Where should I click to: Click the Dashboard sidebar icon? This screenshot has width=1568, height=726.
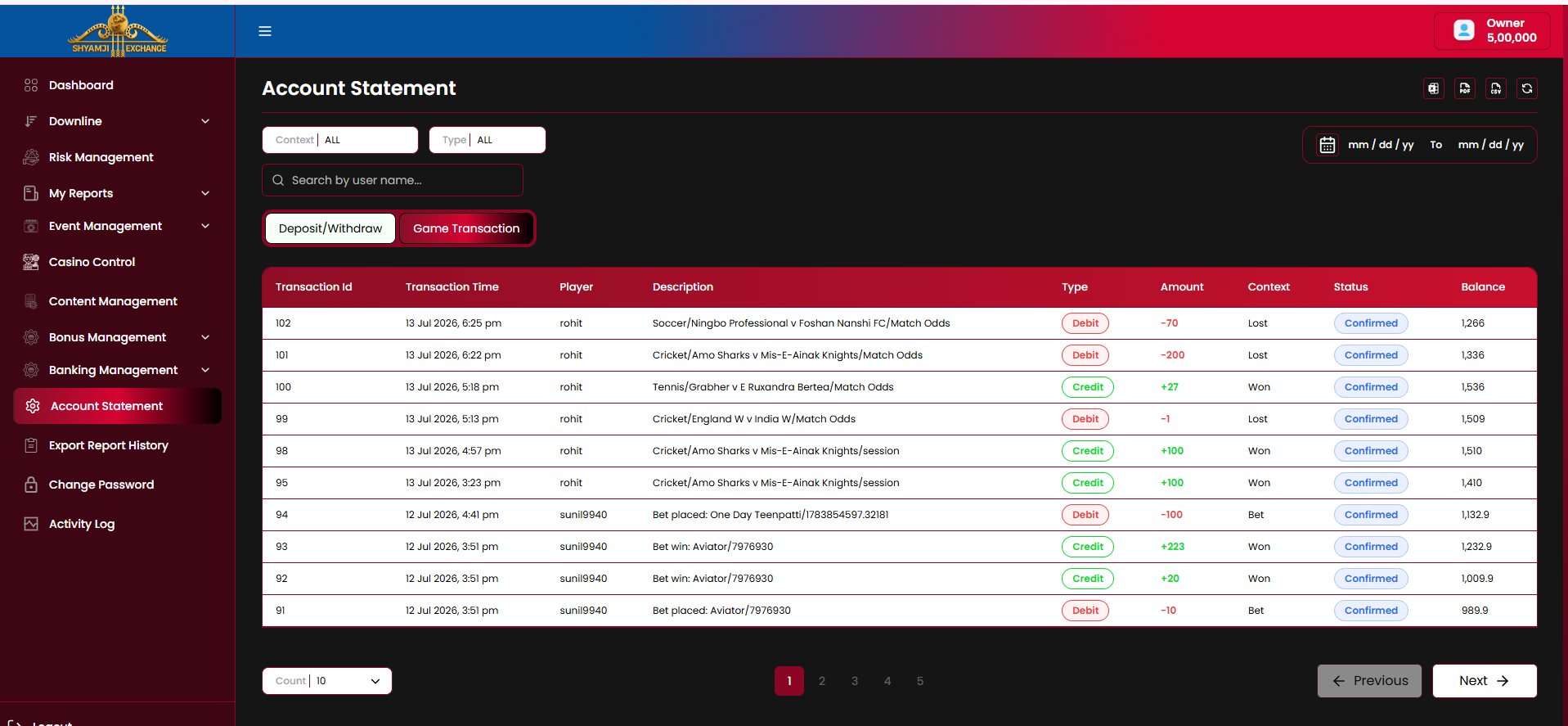[x=31, y=85]
